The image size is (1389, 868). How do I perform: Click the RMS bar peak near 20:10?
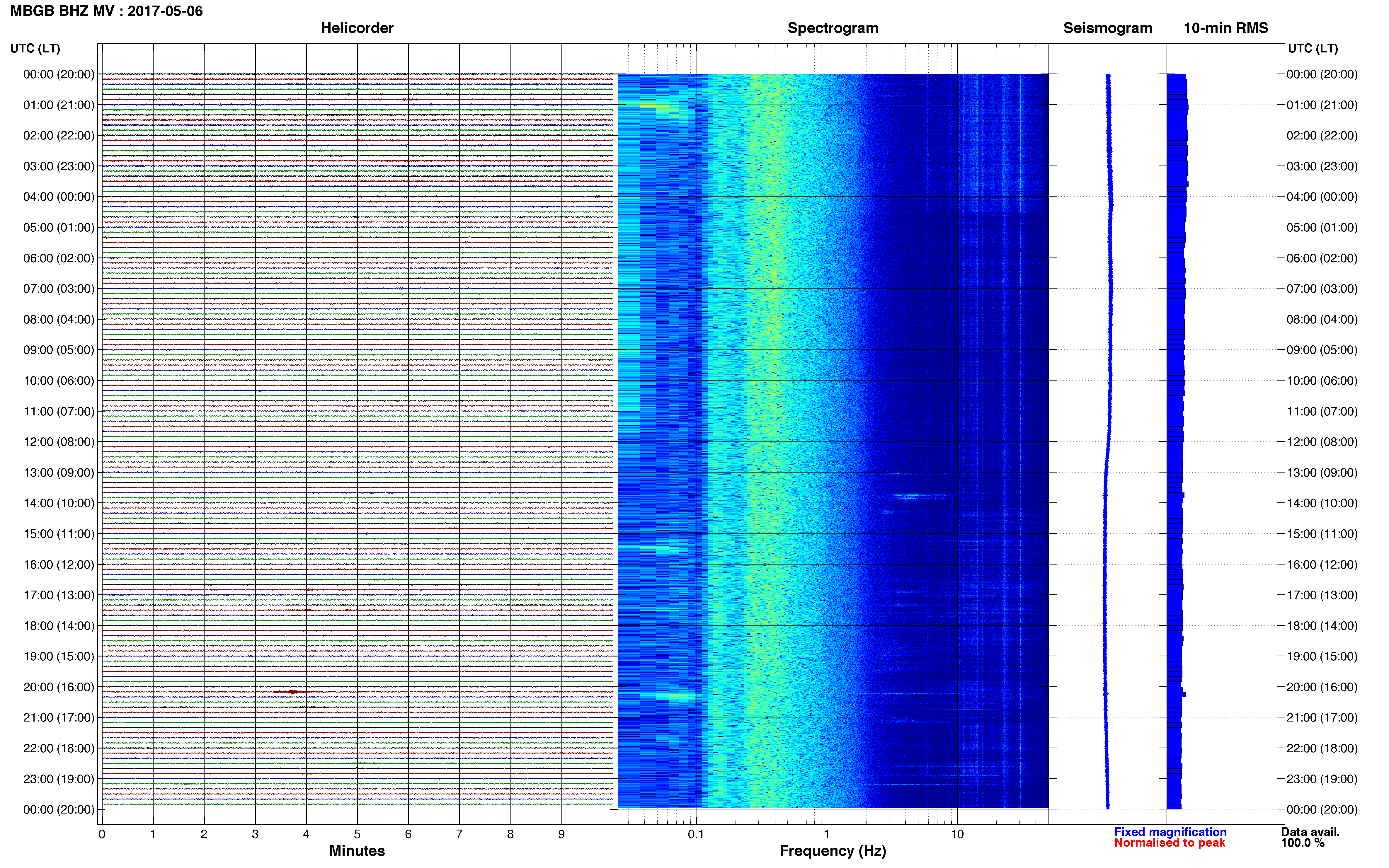tap(1177, 694)
